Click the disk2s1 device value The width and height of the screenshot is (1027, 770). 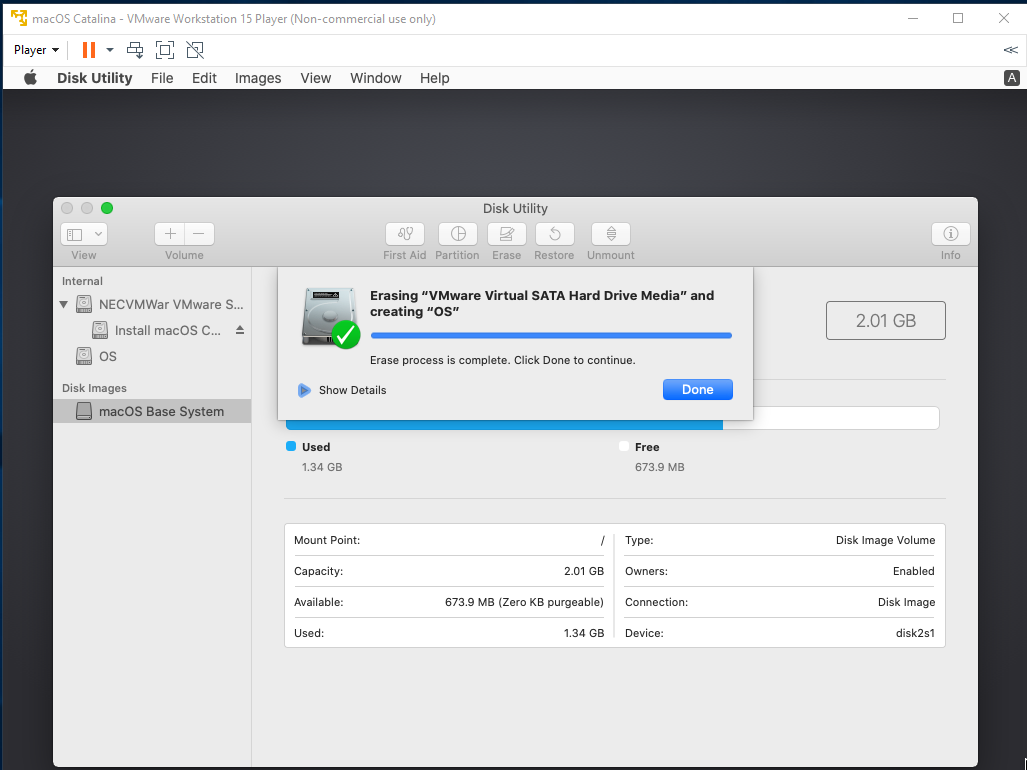tap(915, 633)
